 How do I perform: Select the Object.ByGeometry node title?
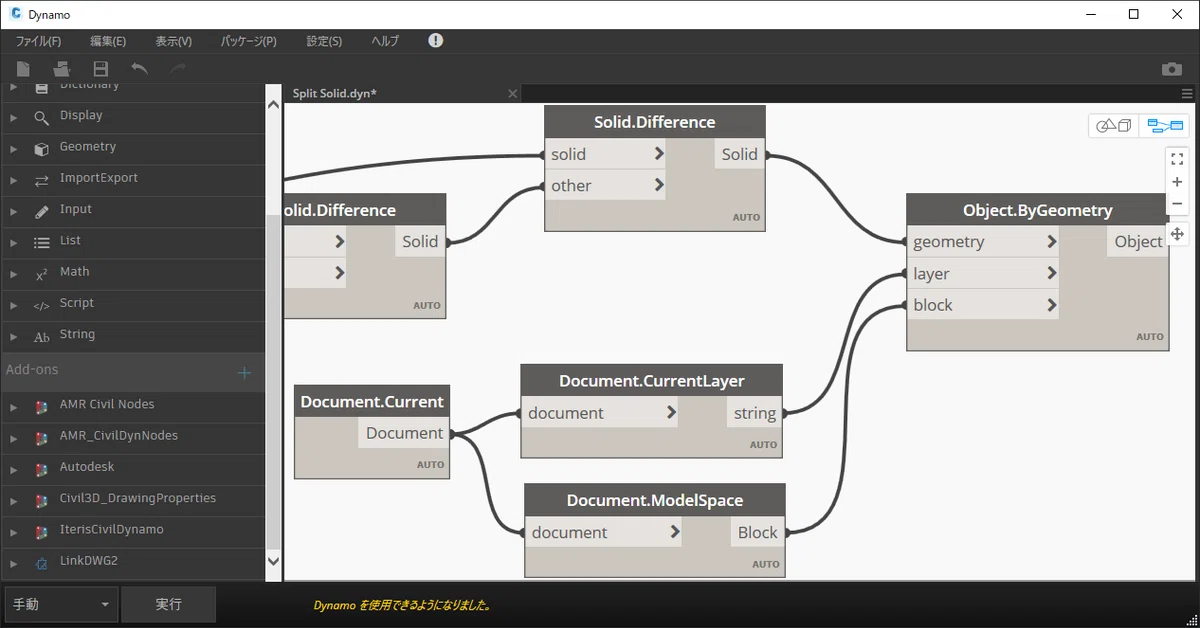point(1038,210)
